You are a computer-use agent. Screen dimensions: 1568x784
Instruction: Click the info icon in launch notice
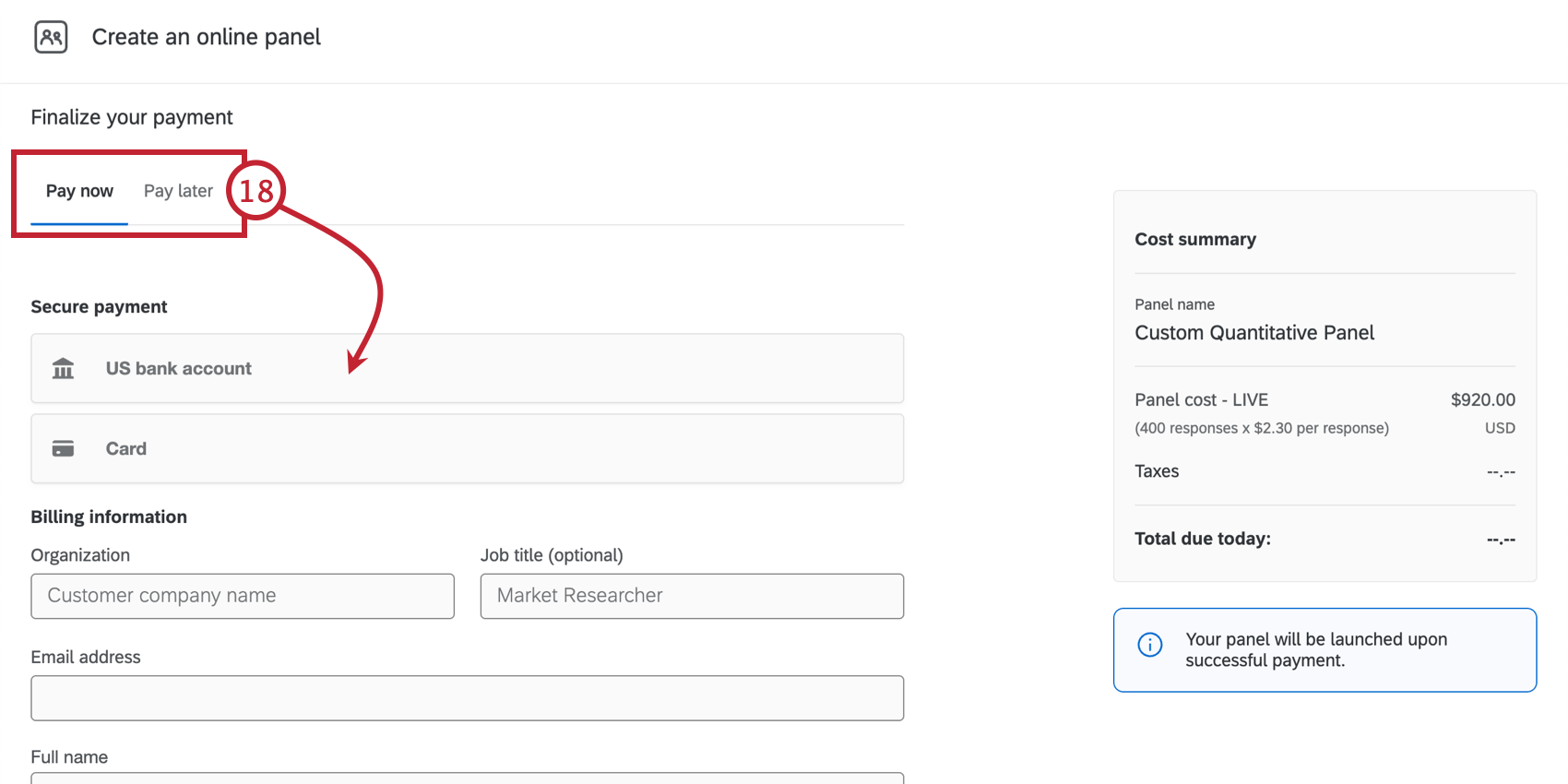(x=1149, y=645)
